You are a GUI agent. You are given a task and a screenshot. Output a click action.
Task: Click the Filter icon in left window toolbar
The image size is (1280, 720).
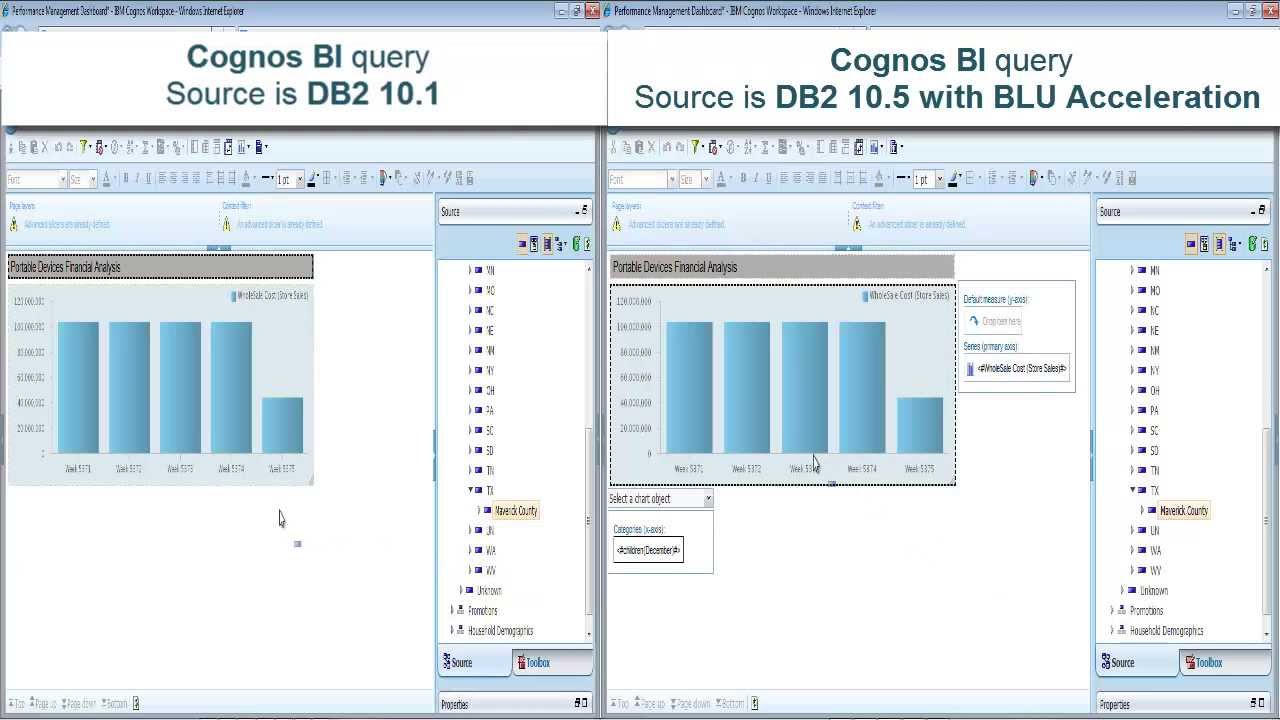click(x=83, y=147)
